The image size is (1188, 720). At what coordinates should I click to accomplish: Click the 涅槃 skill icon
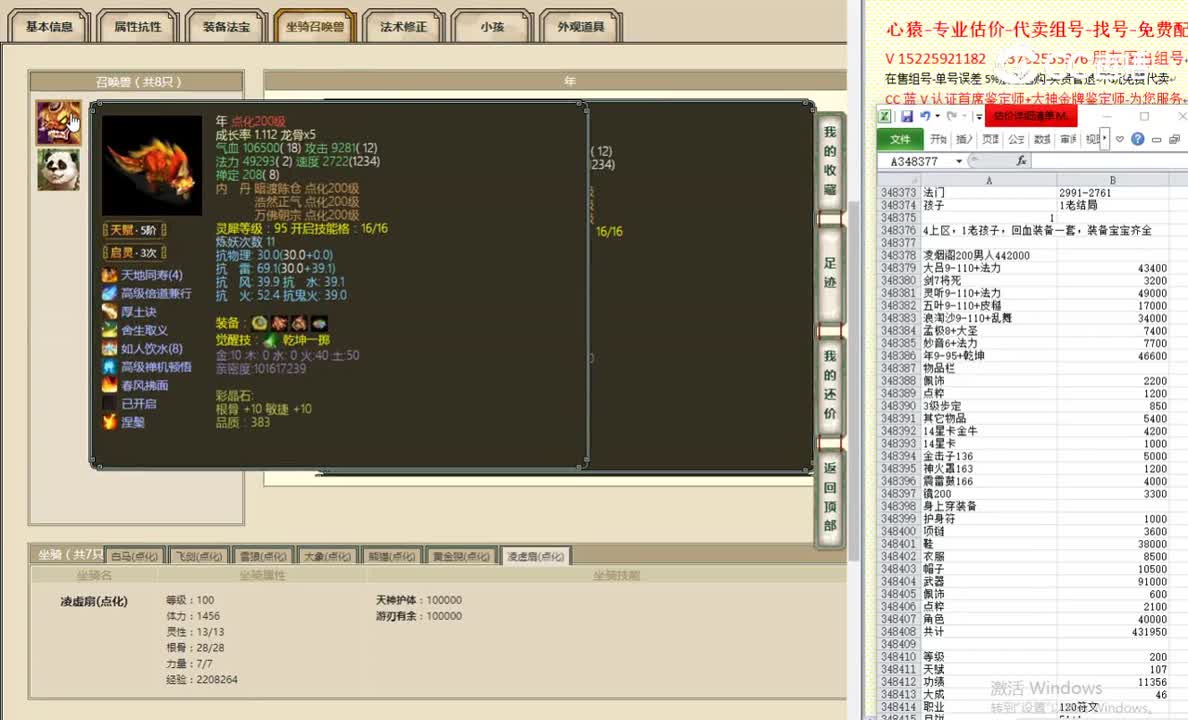click(110, 422)
